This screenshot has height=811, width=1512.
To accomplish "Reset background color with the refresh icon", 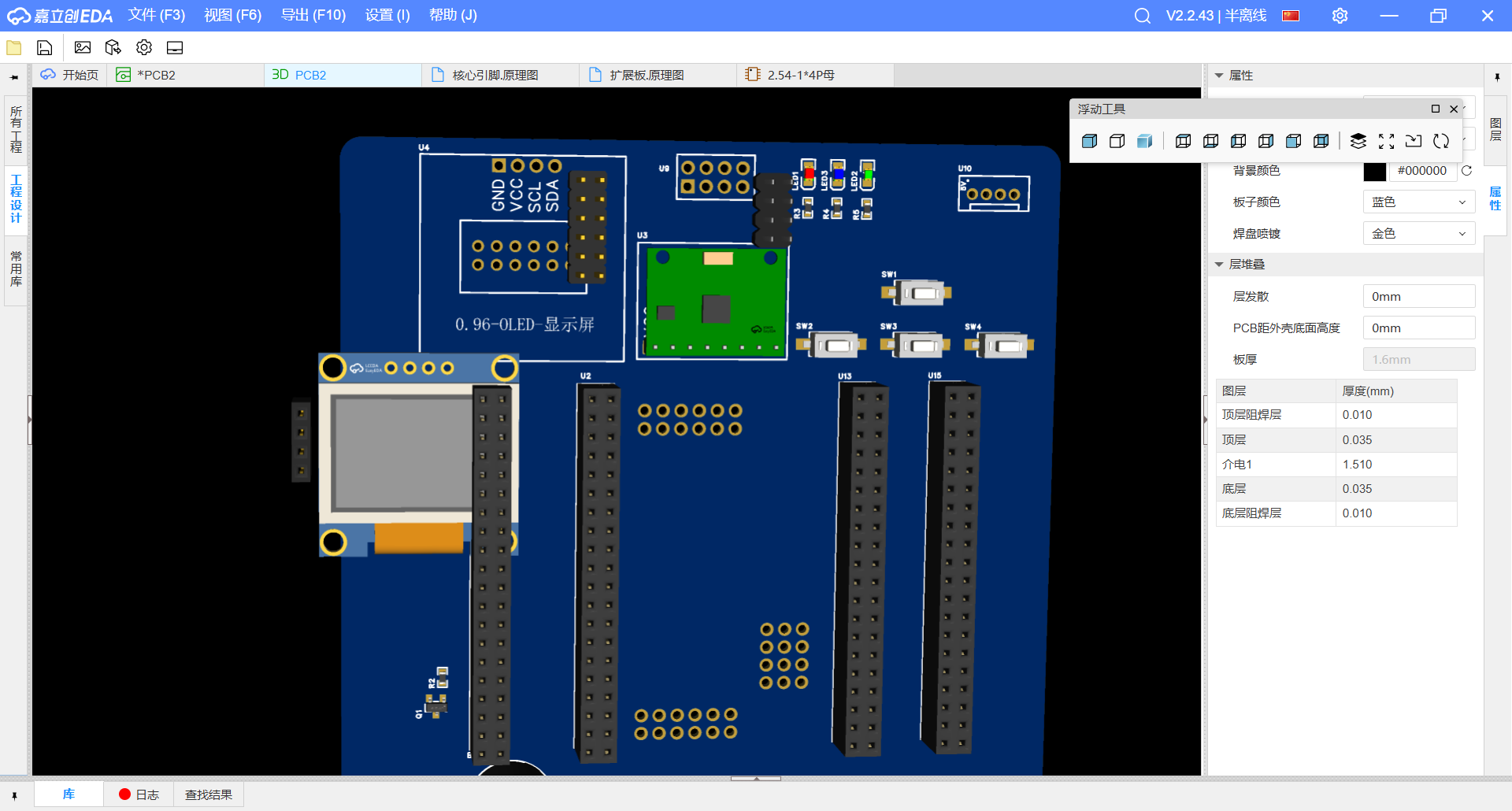I will tap(1466, 171).
